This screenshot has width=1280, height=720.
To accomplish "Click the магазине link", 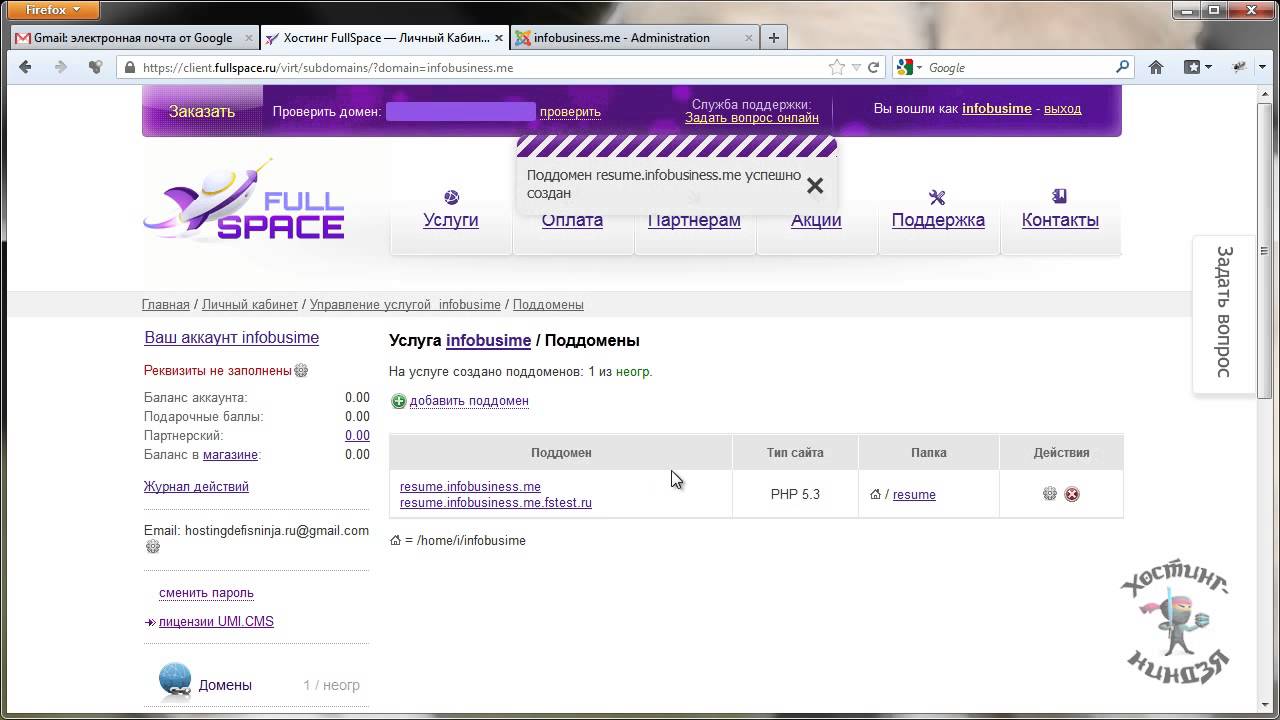I will point(230,455).
